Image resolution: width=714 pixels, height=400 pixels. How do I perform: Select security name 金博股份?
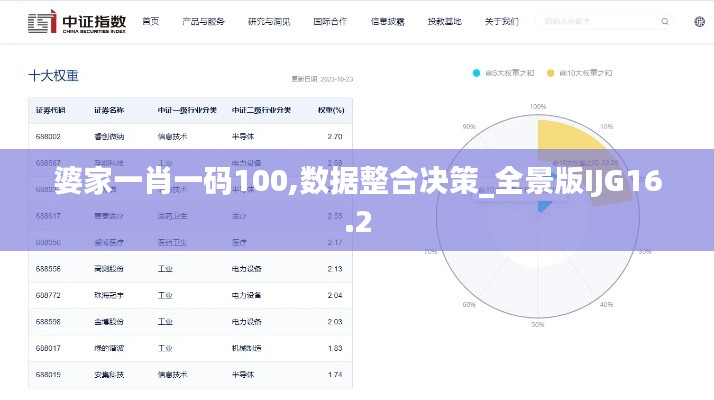[x=109, y=322]
